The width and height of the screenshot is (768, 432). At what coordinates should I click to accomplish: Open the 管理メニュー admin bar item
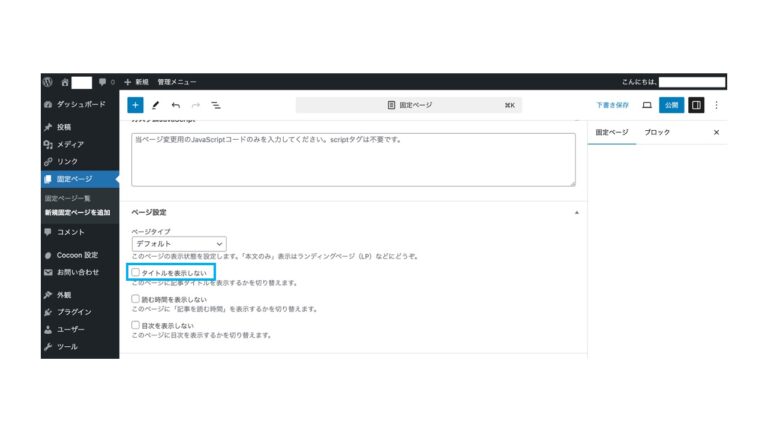pyautogui.click(x=177, y=82)
